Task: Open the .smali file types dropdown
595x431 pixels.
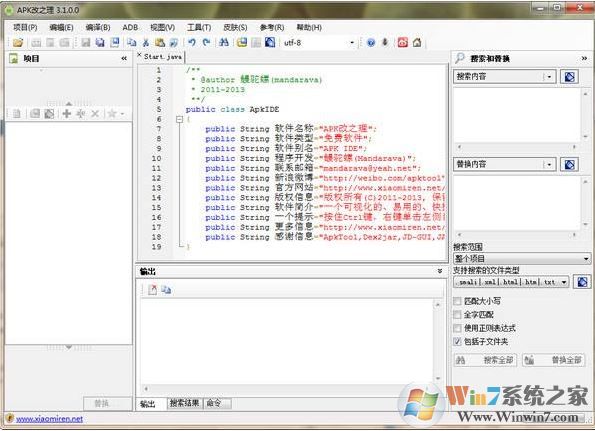Action: point(564,282)
